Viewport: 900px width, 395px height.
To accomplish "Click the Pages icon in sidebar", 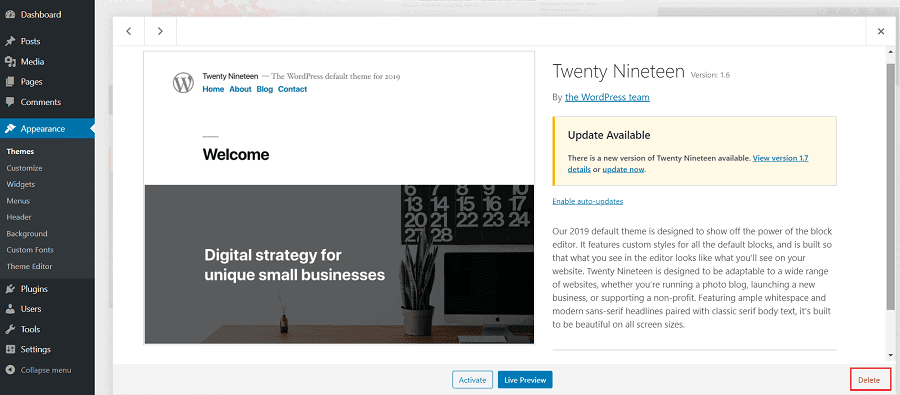I will 10,82.
